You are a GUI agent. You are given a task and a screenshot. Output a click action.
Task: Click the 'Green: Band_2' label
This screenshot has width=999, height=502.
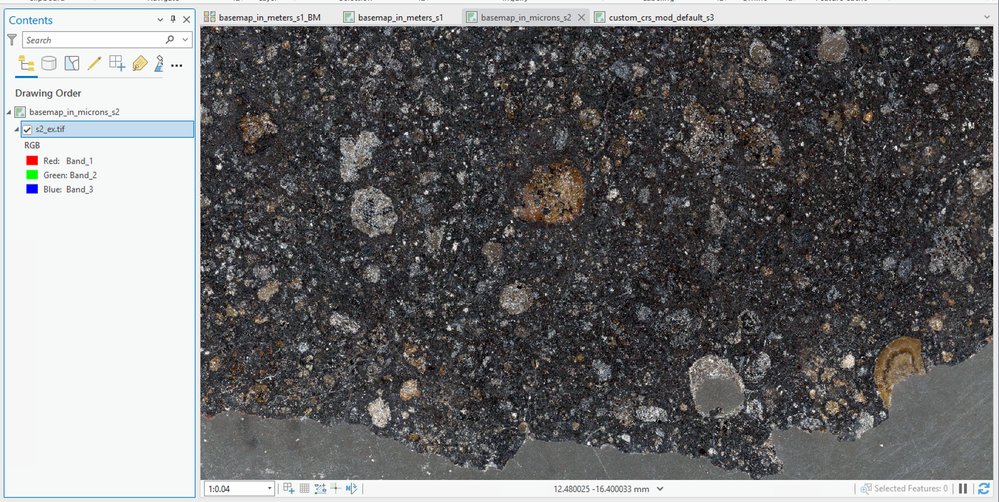pyautogui.click(x=70, y=175)
